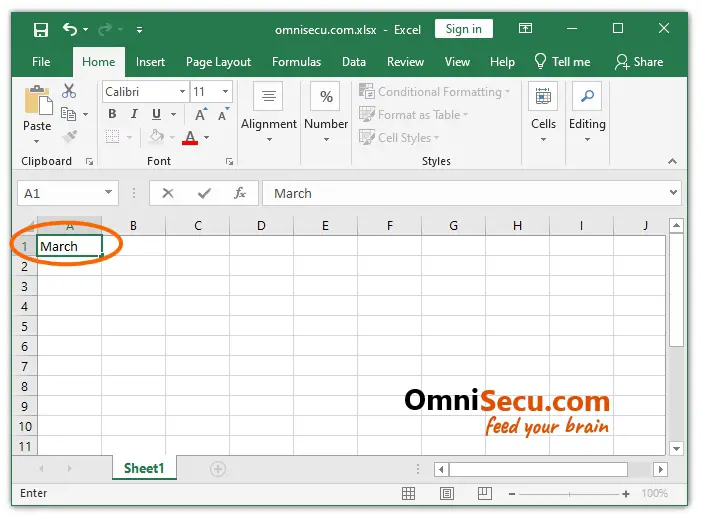The image size is (701, 516).
Task: Click Format as Table
Action: [414, 114]
